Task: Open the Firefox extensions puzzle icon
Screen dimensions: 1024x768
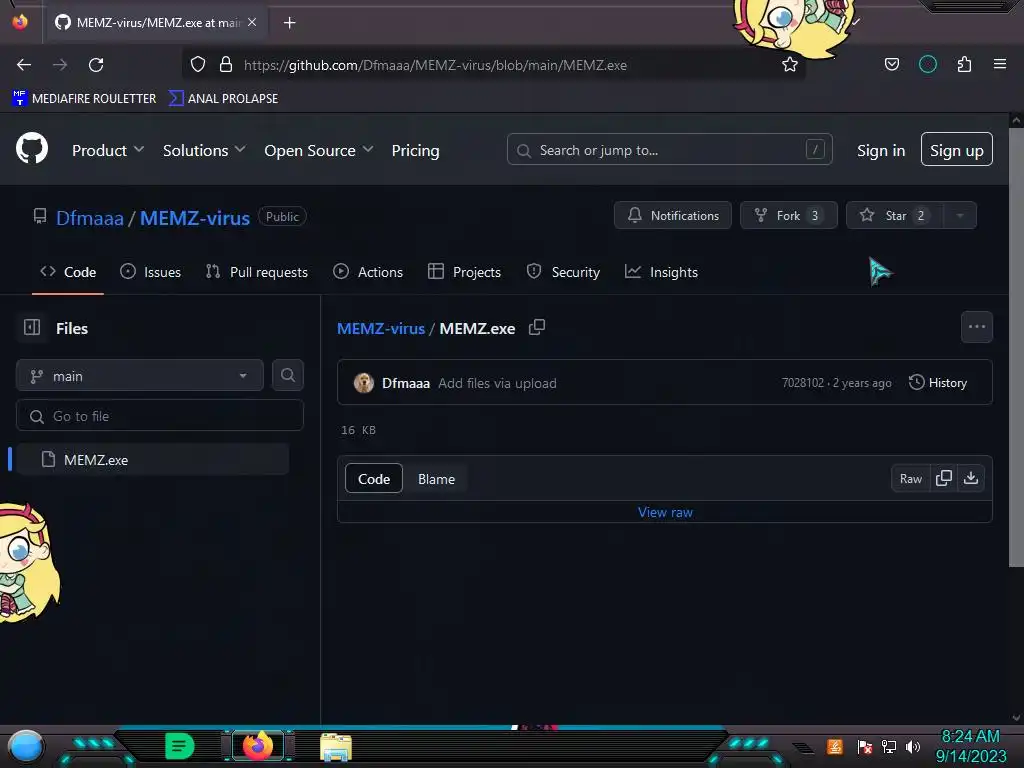Action: coord(964,64)
